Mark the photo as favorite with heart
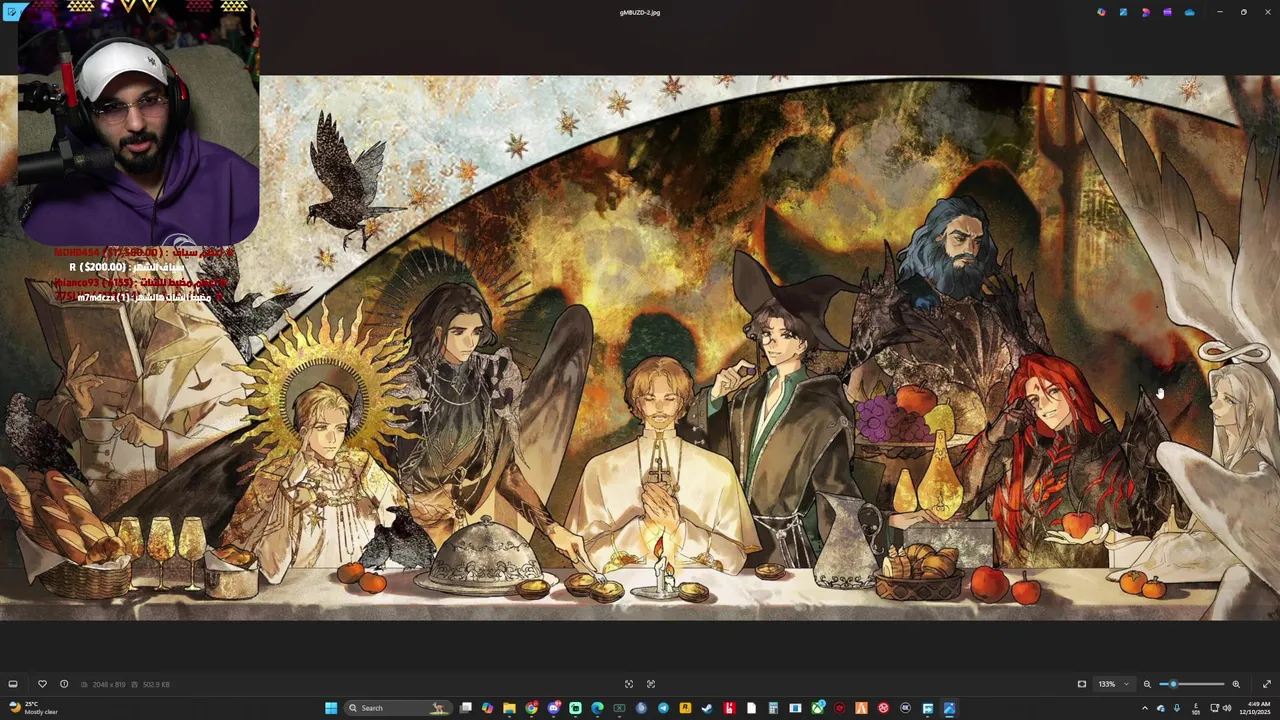This screenshot has height=720, width=1280. pos(42,684)
